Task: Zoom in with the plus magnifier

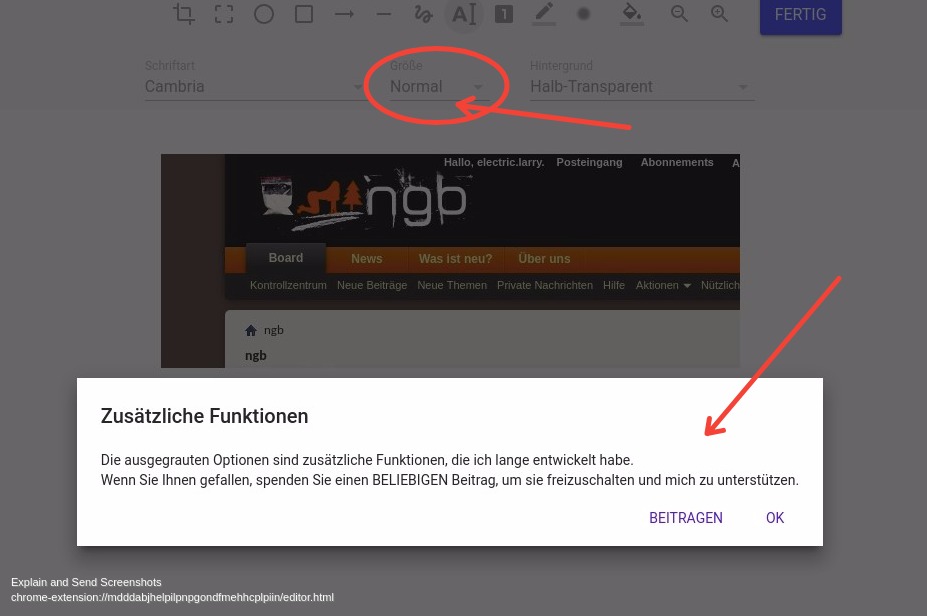Action: pos(720,14)
